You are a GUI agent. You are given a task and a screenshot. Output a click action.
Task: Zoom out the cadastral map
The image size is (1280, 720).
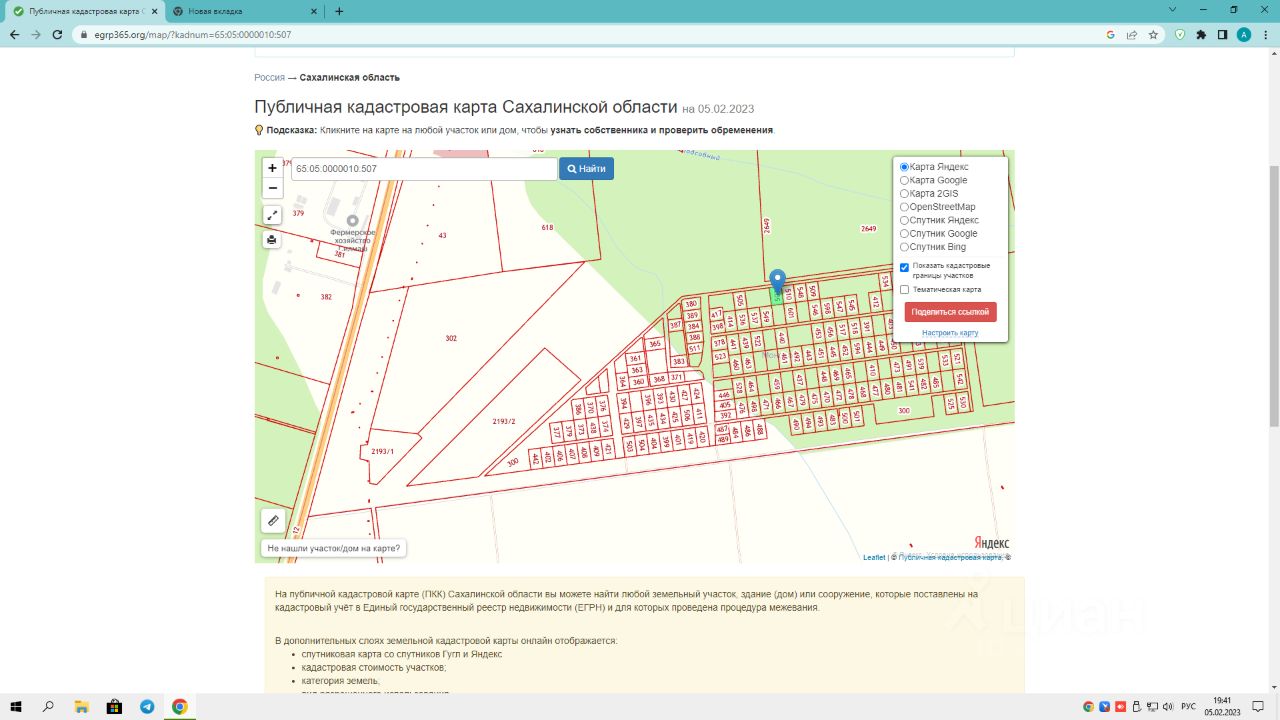coord(272,188)
